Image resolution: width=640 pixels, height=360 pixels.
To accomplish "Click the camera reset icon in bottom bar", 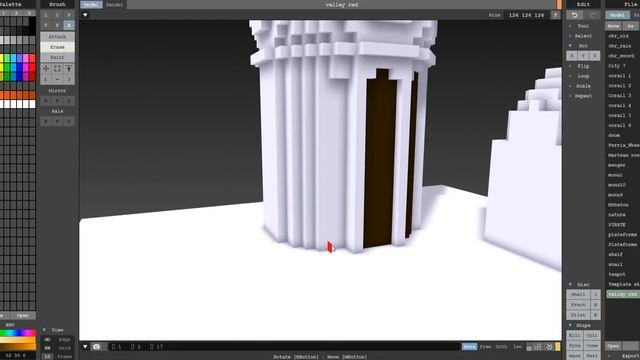I will (549, 347).
